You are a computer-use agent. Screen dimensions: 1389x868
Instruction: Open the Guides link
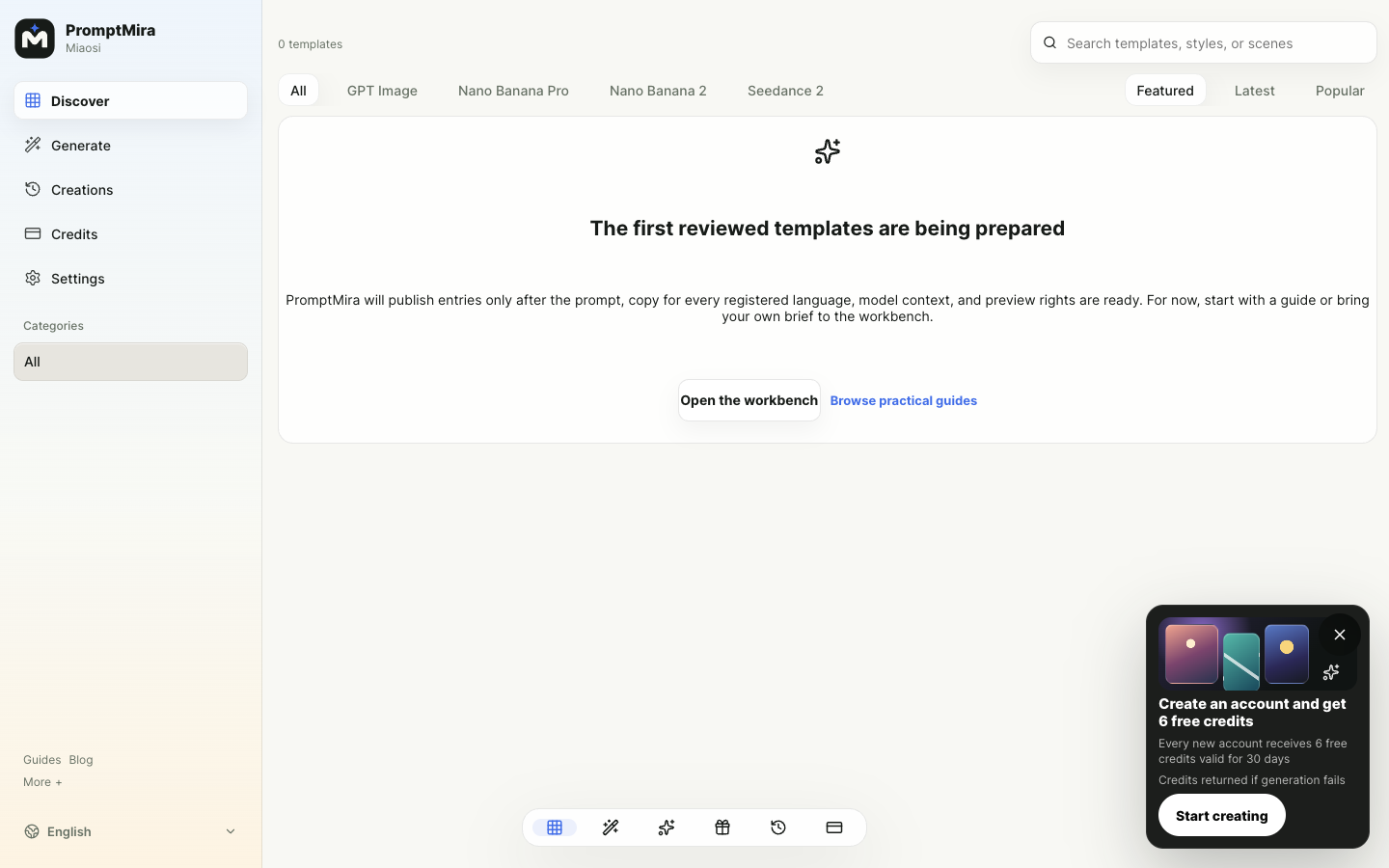click(x=41, y=760)
